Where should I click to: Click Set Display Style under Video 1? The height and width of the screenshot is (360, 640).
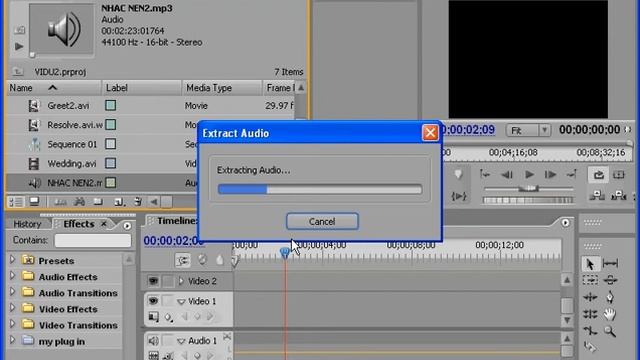pos(153,317)
